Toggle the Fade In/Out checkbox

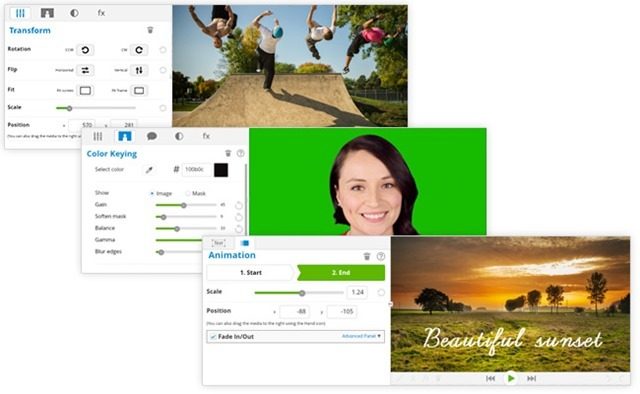point(213,337)
